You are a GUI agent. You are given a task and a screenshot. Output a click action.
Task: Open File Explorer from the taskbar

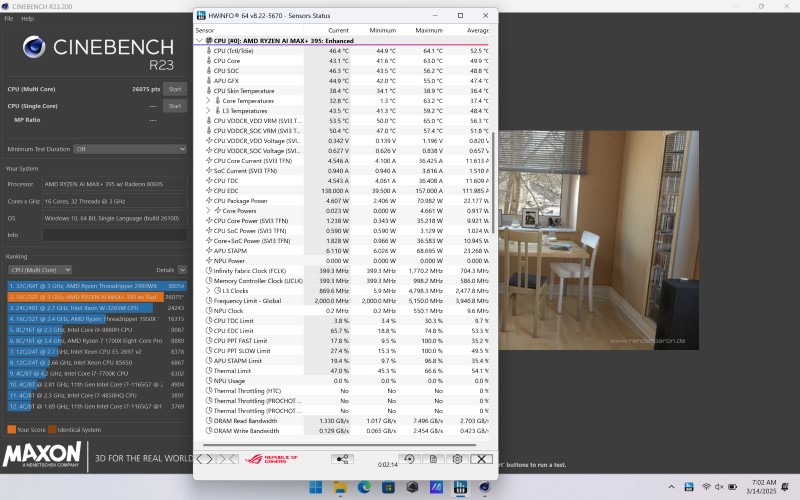click(340, 487)
